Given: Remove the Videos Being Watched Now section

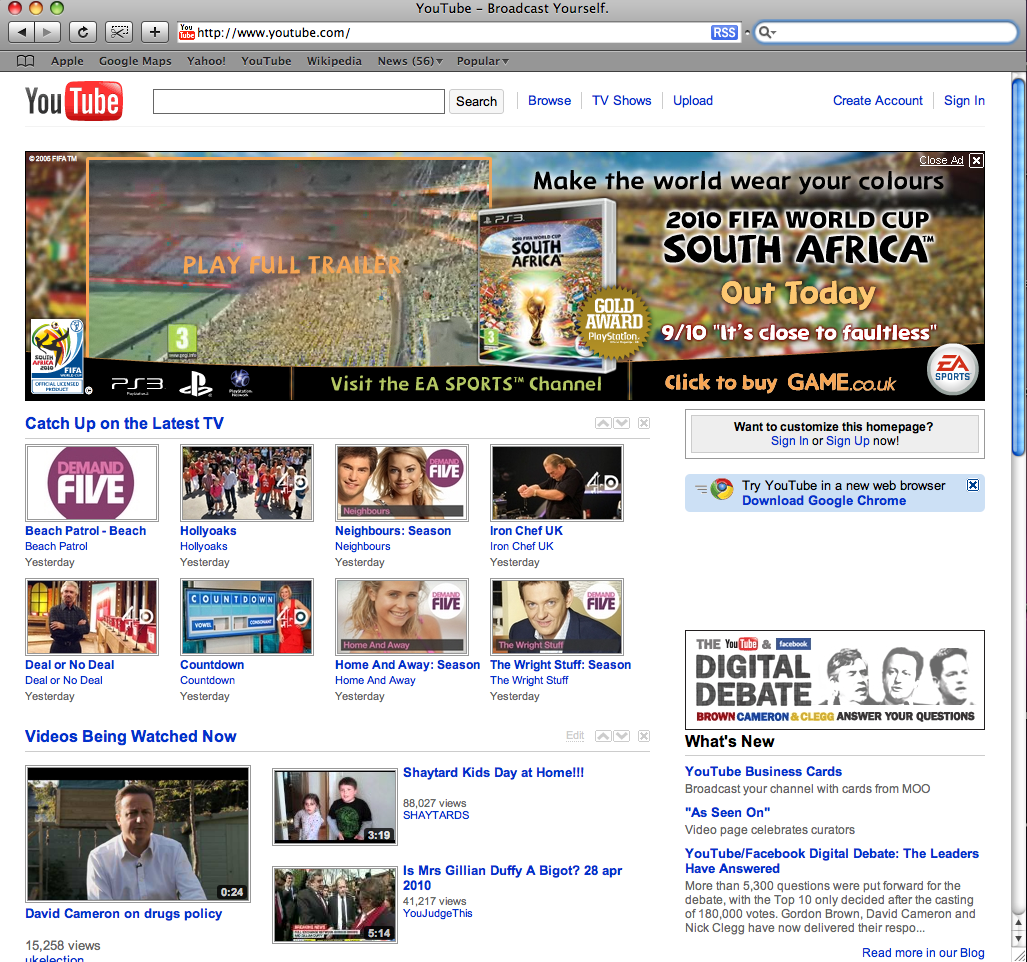Looking at the screenshot, I should tap(644, 736).
